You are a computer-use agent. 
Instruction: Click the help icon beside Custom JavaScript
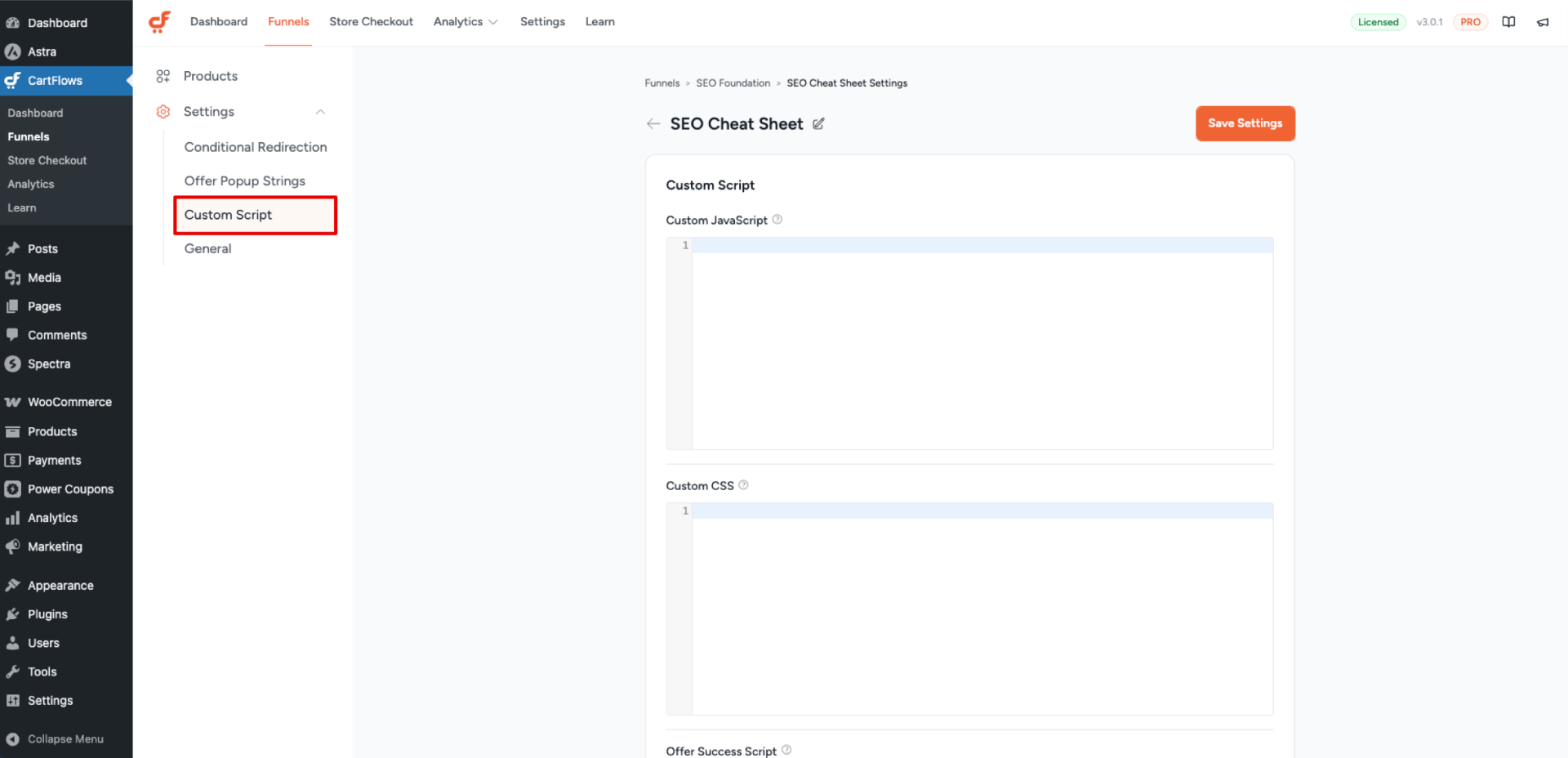pyautogui.click(x=777, y=219)
